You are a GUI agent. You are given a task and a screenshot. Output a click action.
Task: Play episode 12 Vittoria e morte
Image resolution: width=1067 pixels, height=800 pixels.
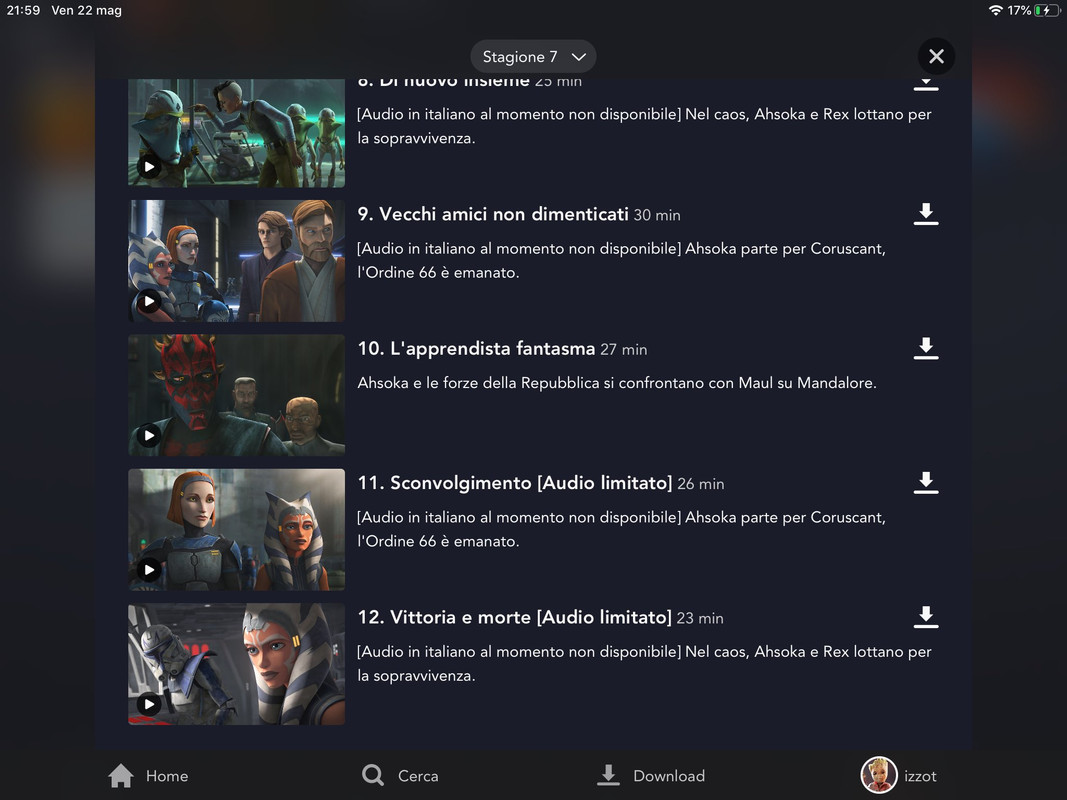(149, 704)
